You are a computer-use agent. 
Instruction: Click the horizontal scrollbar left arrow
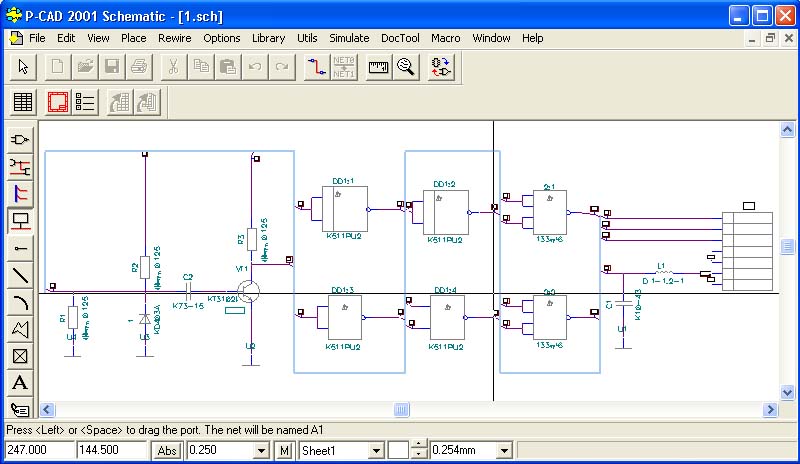click(x=47, y=409)
